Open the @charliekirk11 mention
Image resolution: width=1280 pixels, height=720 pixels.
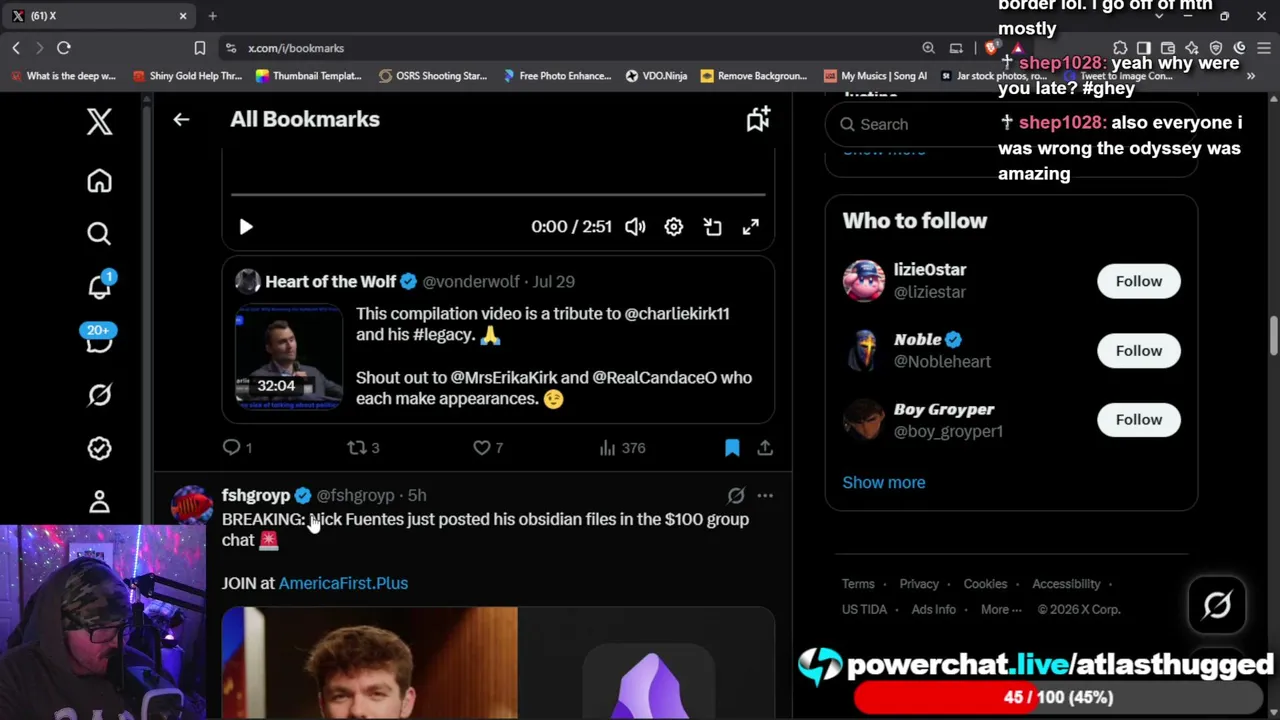(x=677, y=314)
